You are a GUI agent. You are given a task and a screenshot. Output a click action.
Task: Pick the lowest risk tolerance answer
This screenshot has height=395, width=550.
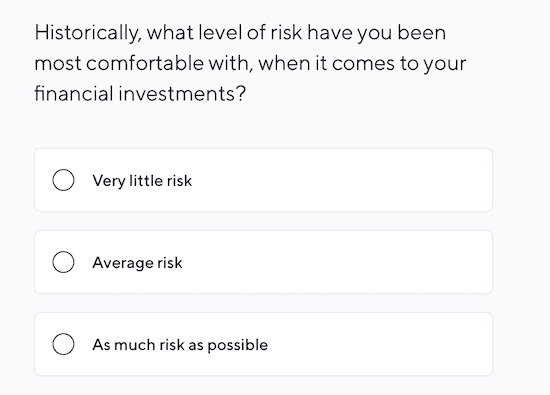click(x=263, y=180)
